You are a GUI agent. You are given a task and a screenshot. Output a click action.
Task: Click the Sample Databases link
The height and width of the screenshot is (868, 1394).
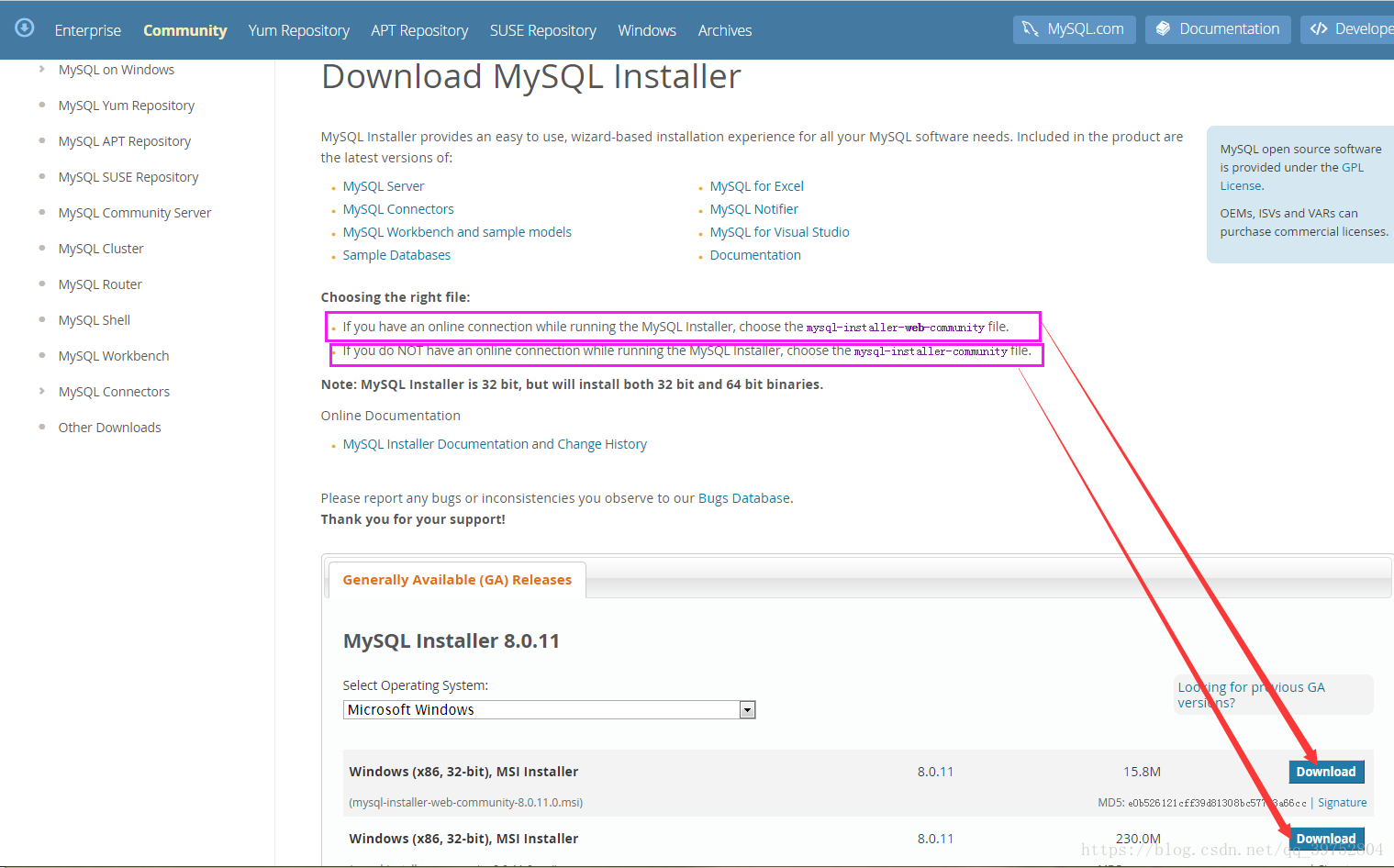point(396,255)
